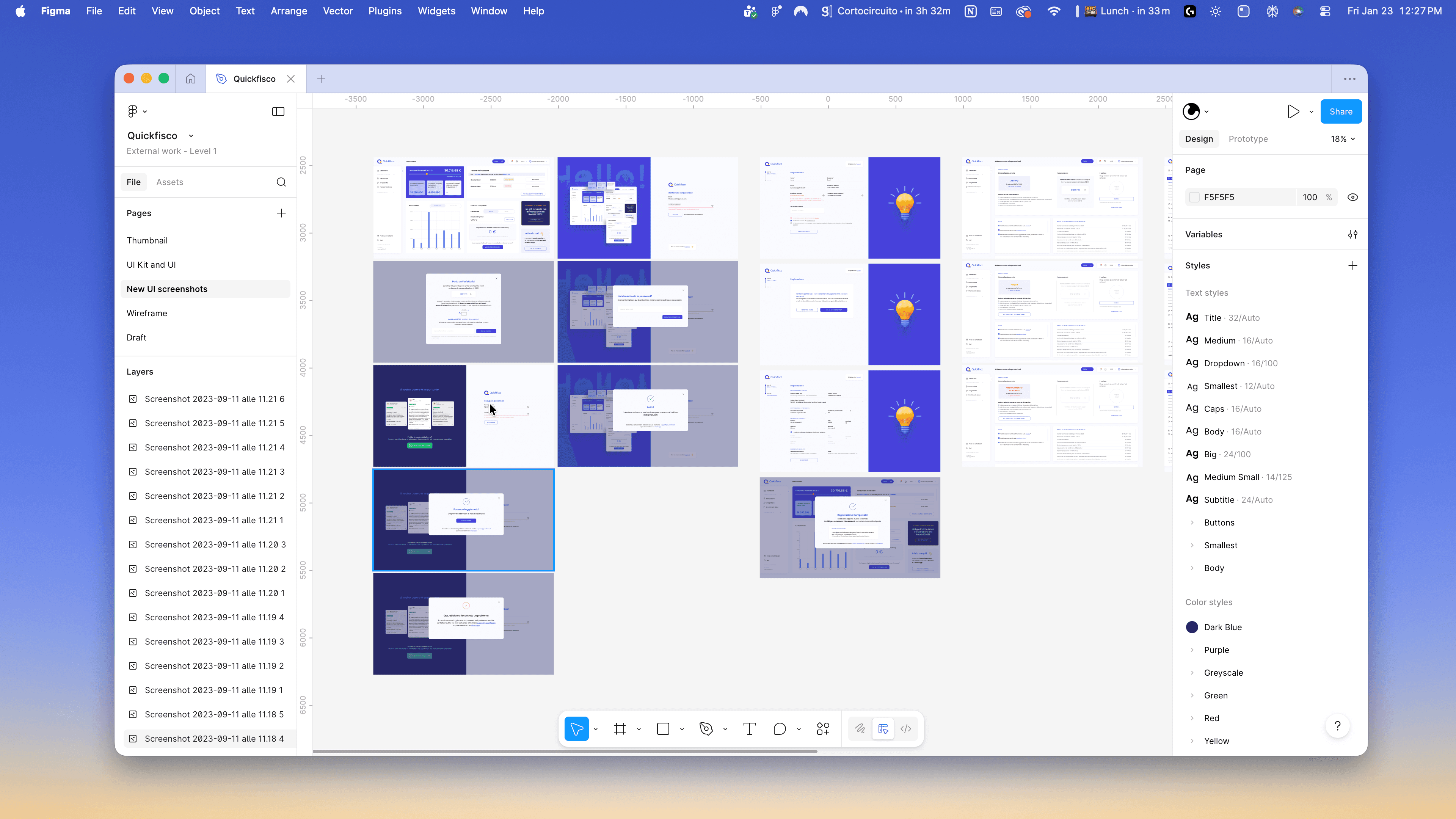Select the Comment tool
The width and height of the screenshot is (1456, 819).
pyautogui.click(x=780, y=728)
